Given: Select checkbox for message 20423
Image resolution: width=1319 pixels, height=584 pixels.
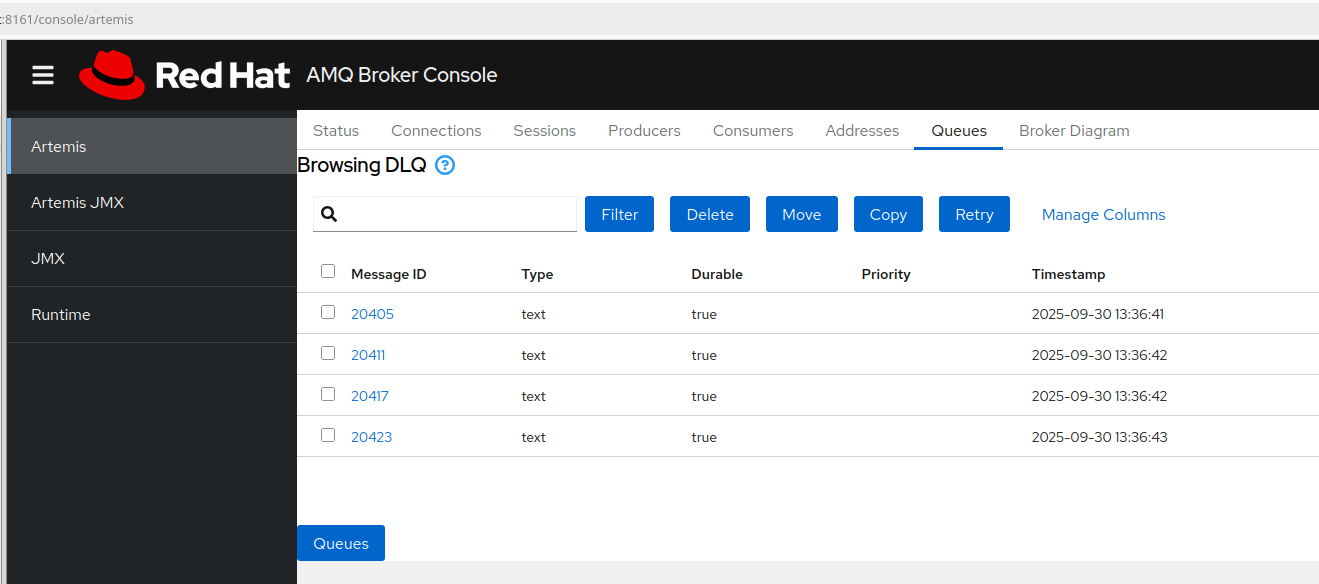Looking at the screenshot, I should (328, 435).
